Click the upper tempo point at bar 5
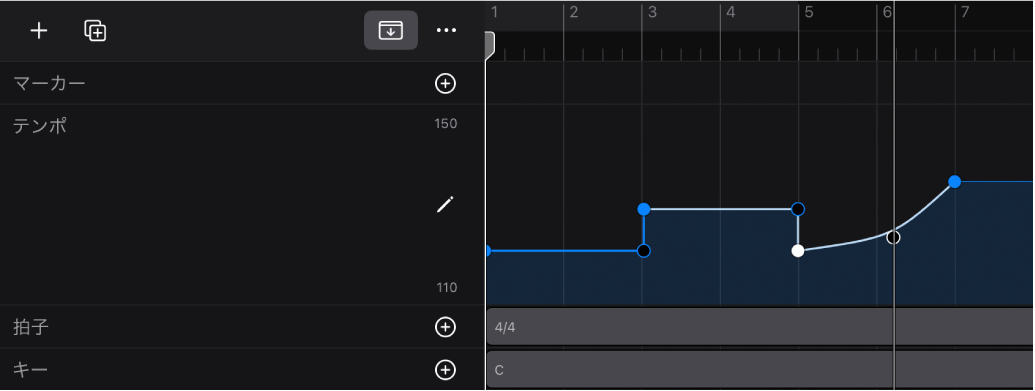1035x391 pixels. click(798, 209)
